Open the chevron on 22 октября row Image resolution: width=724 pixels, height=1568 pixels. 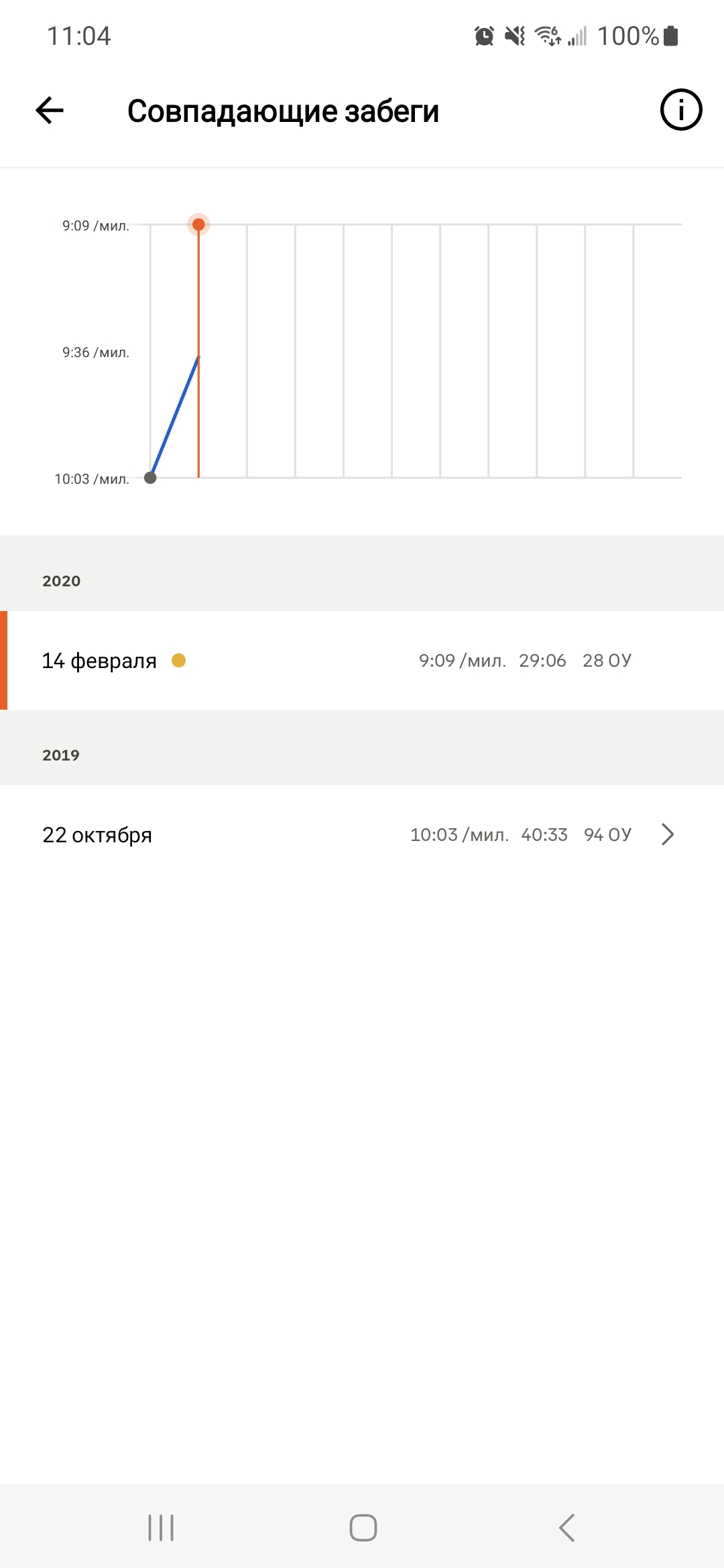click(667, 834)
